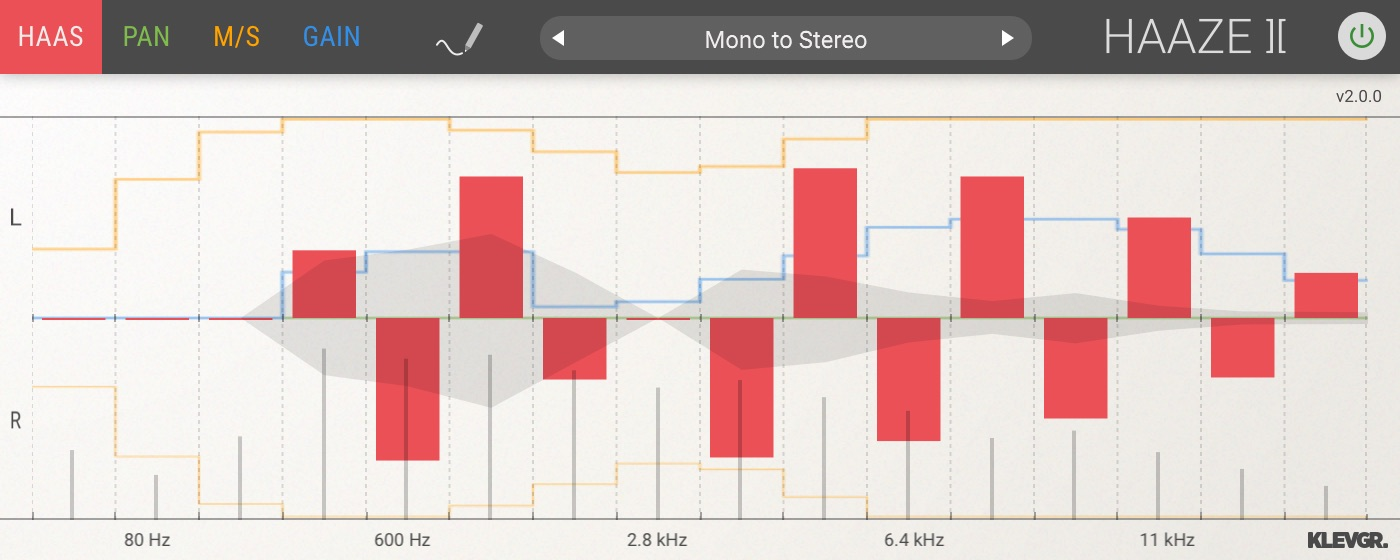Click the freehand draw pencil icon
Image resolution: width=1400 pixels, height=560 pixels.
click(x=459, y=39)
